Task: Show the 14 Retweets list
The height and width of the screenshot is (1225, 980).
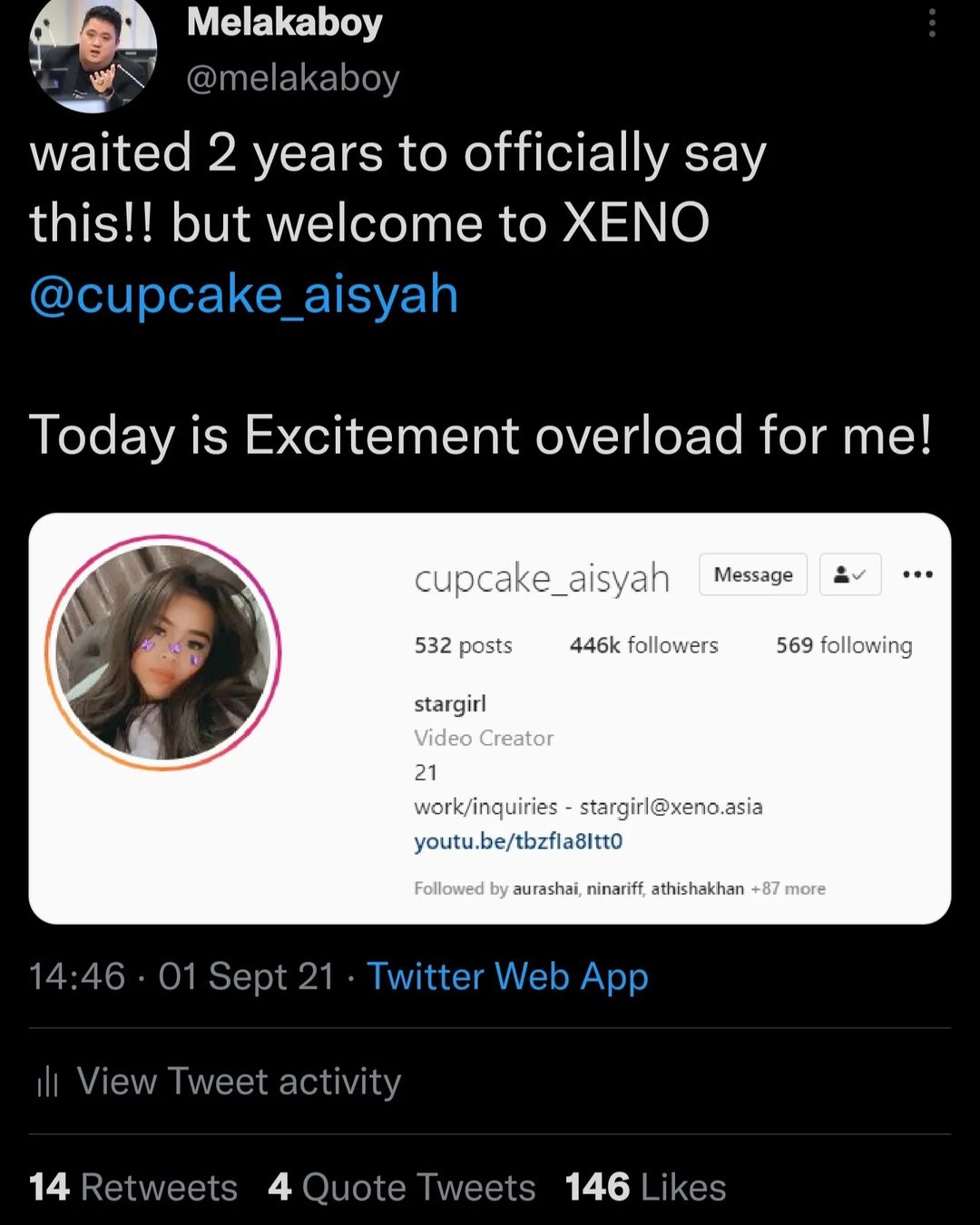Action: (133, 1187)
